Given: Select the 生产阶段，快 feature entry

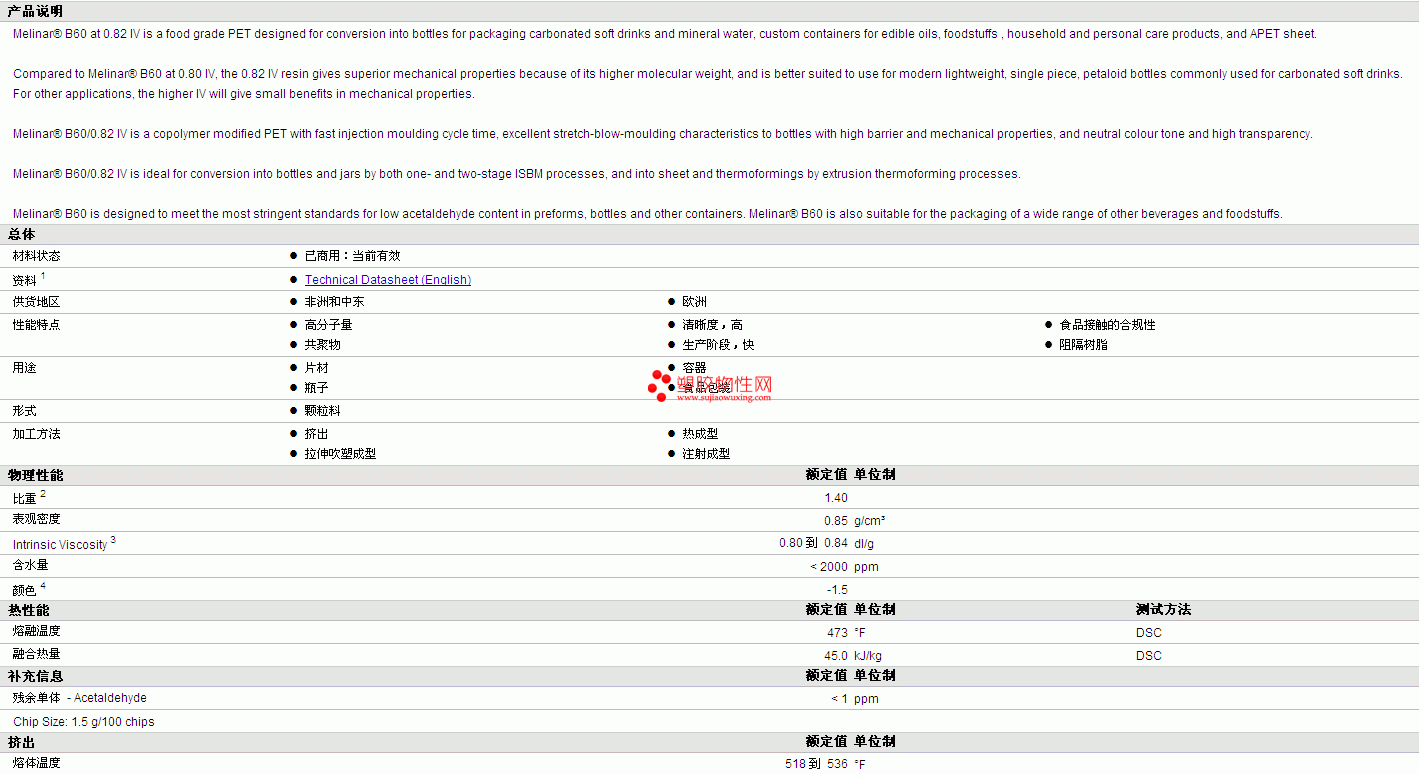Looking at the screenshot, I should (x=719, y=345).
